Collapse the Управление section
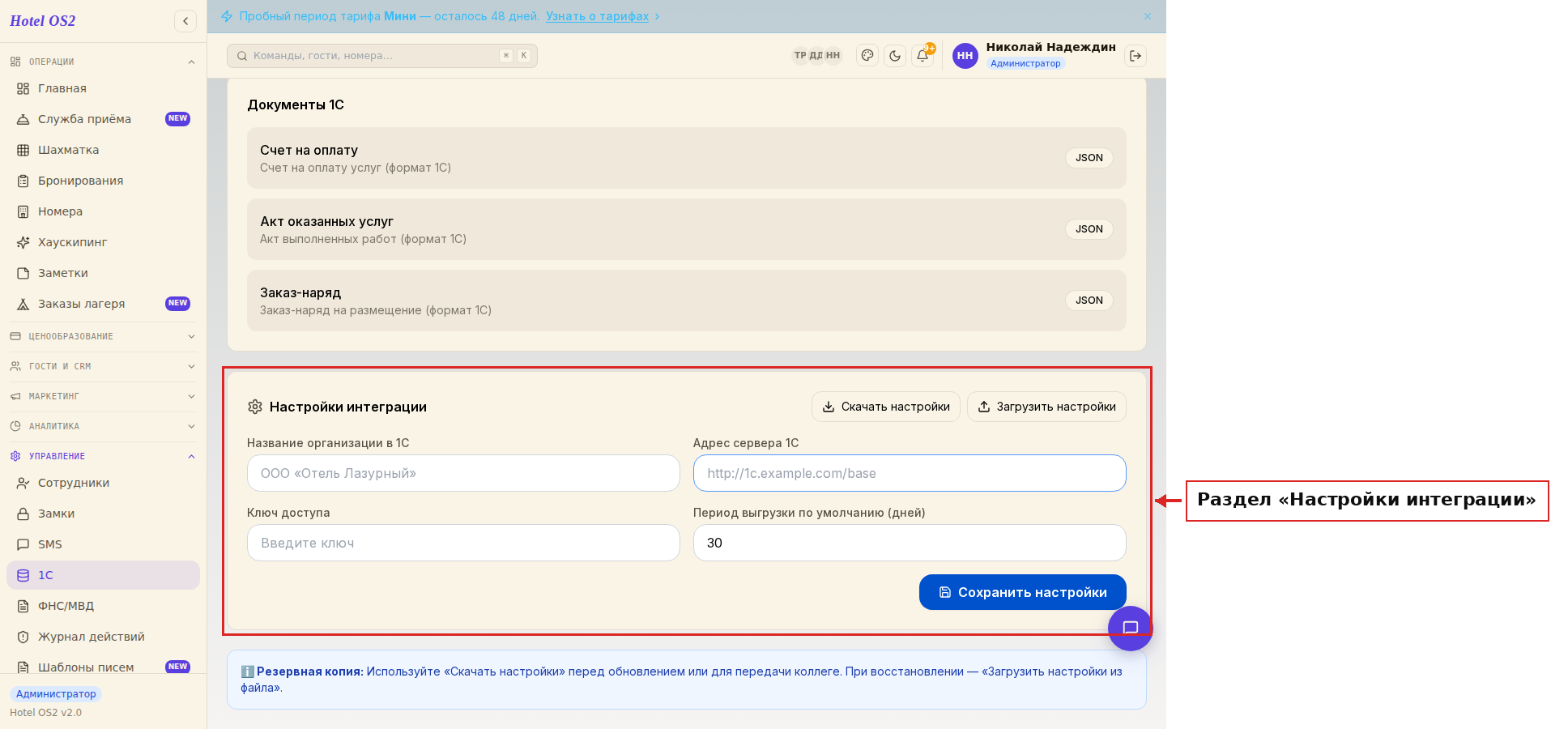This screenshot has height=729, width=1568. [103, 456]
